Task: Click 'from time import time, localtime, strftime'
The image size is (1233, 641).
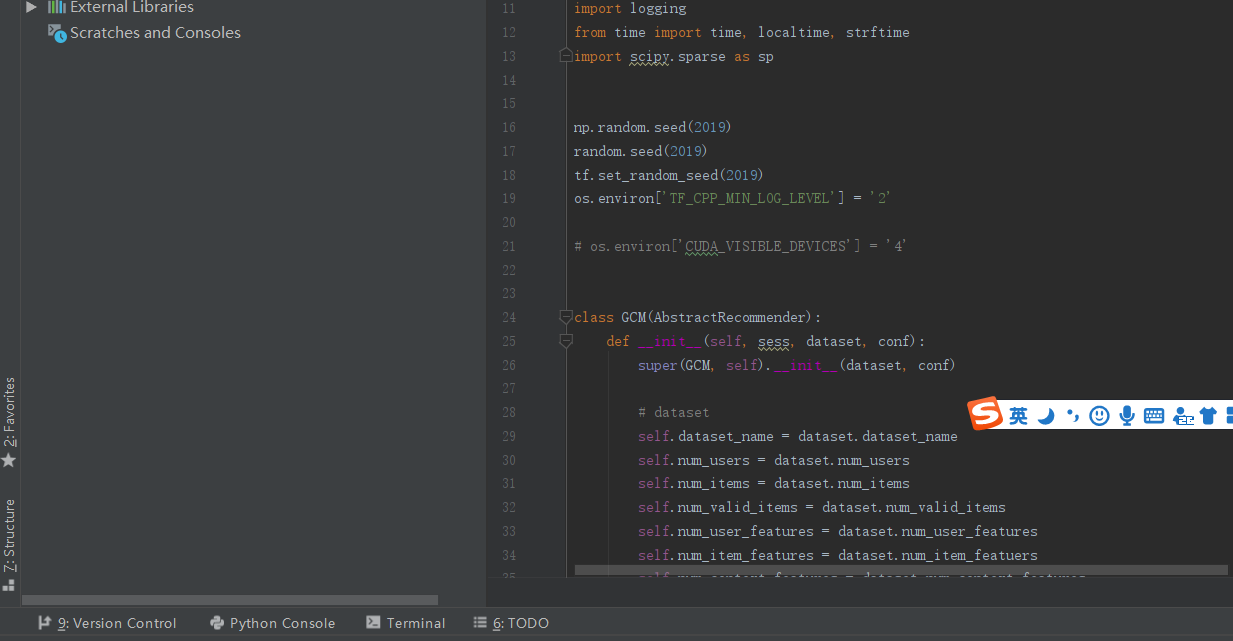Action: point(741,32)
